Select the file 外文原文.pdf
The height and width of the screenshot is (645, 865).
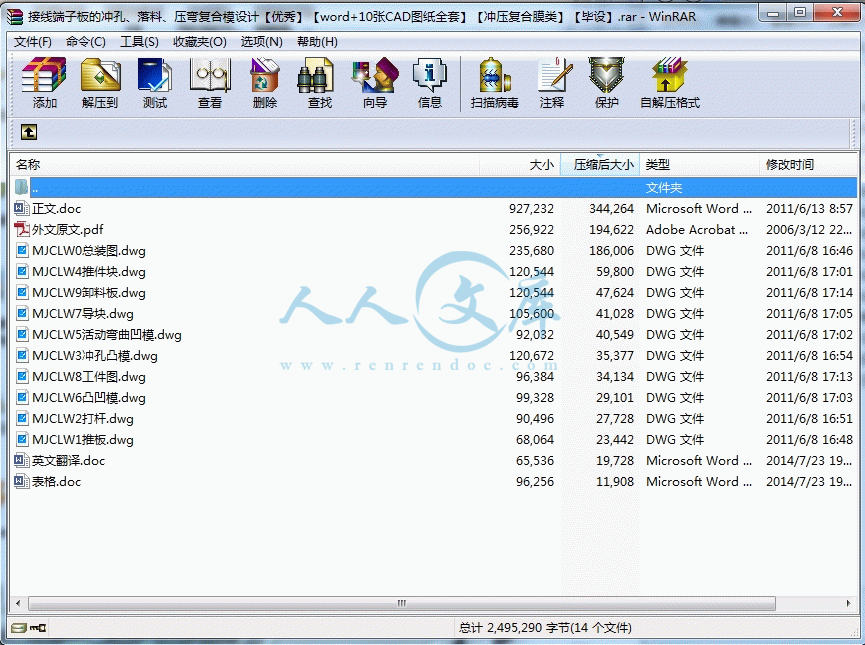coord(68,230)
